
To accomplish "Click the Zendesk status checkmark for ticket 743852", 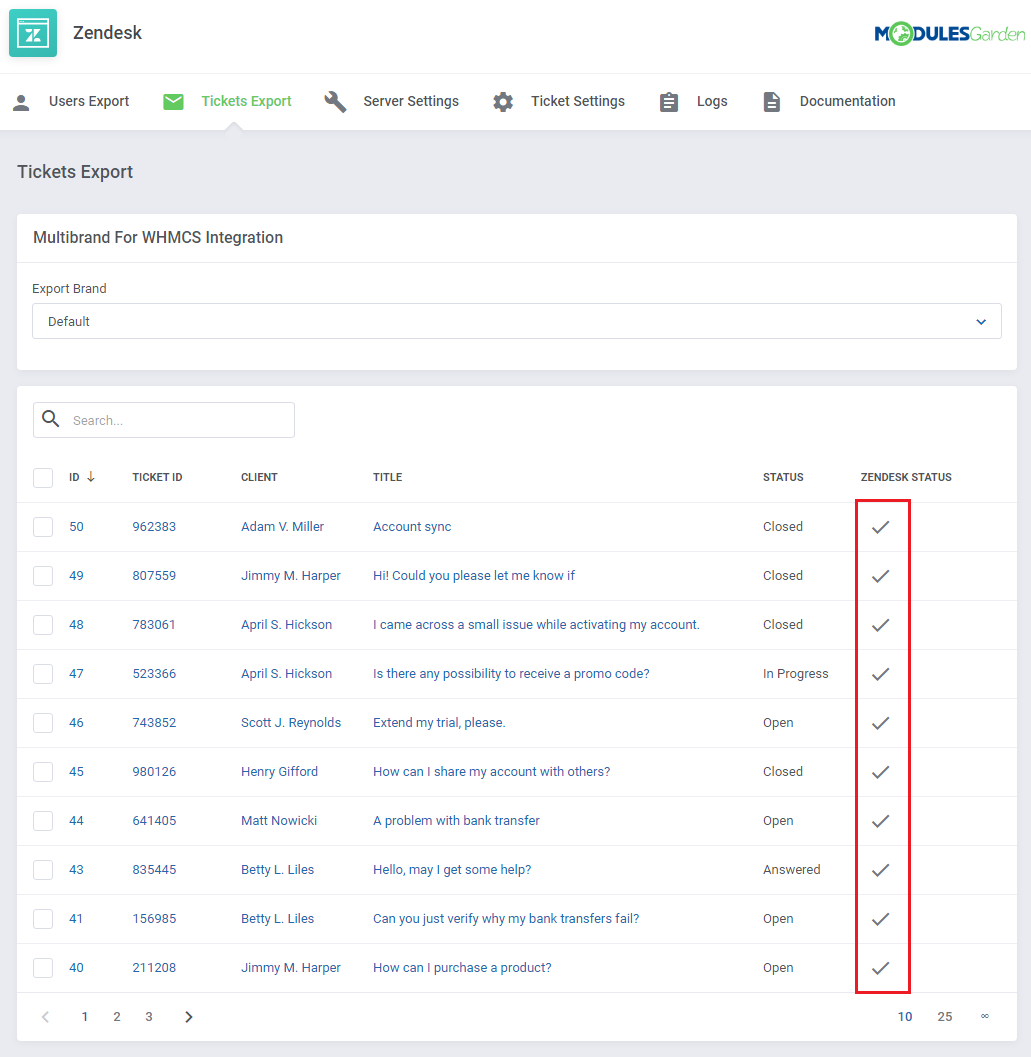I will click(x=881, y=723).
